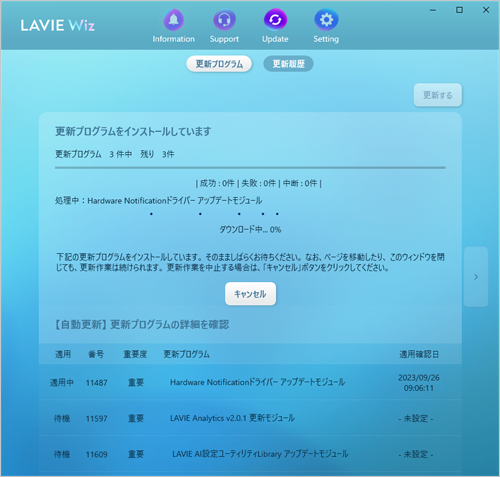Click the LAVIE Wiz logo
Screen dimensions: 500x477
tap(58, 25)
